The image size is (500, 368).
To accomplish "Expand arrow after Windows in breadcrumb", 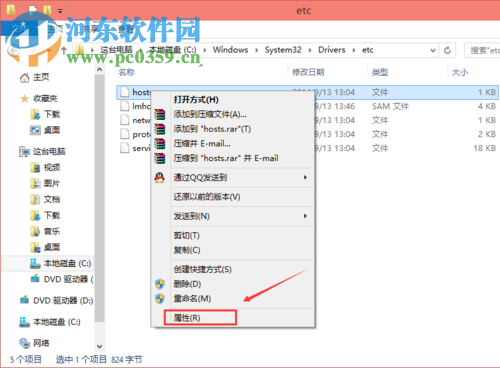I will pos(257,50).
